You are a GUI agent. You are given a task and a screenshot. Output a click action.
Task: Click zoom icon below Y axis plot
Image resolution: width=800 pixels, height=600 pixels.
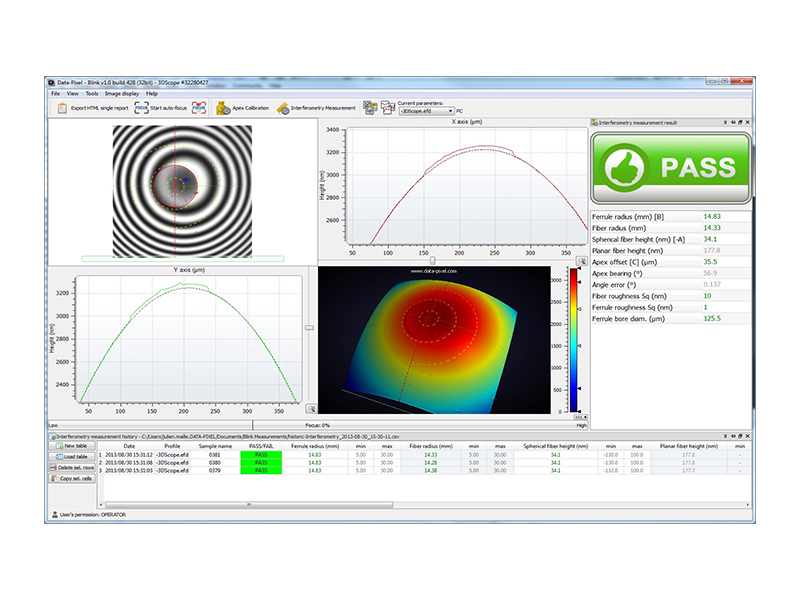pos(311,409)
